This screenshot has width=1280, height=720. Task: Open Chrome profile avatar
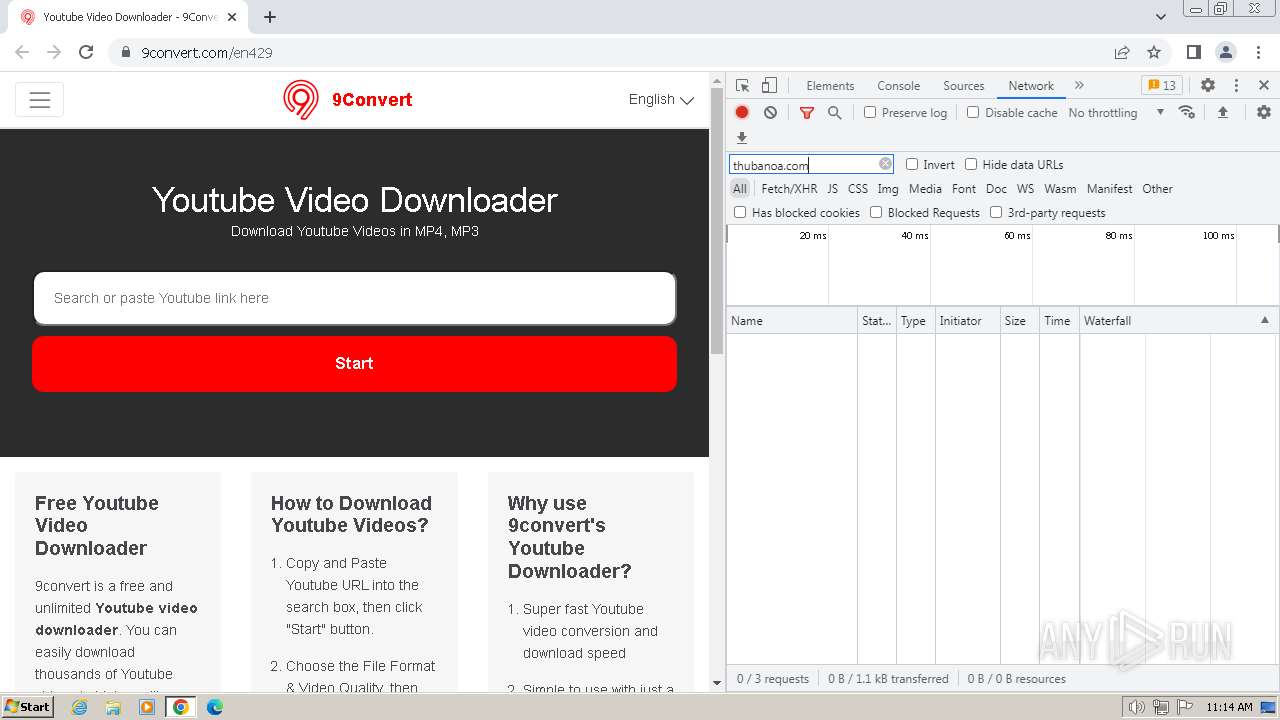point(1226,52)
